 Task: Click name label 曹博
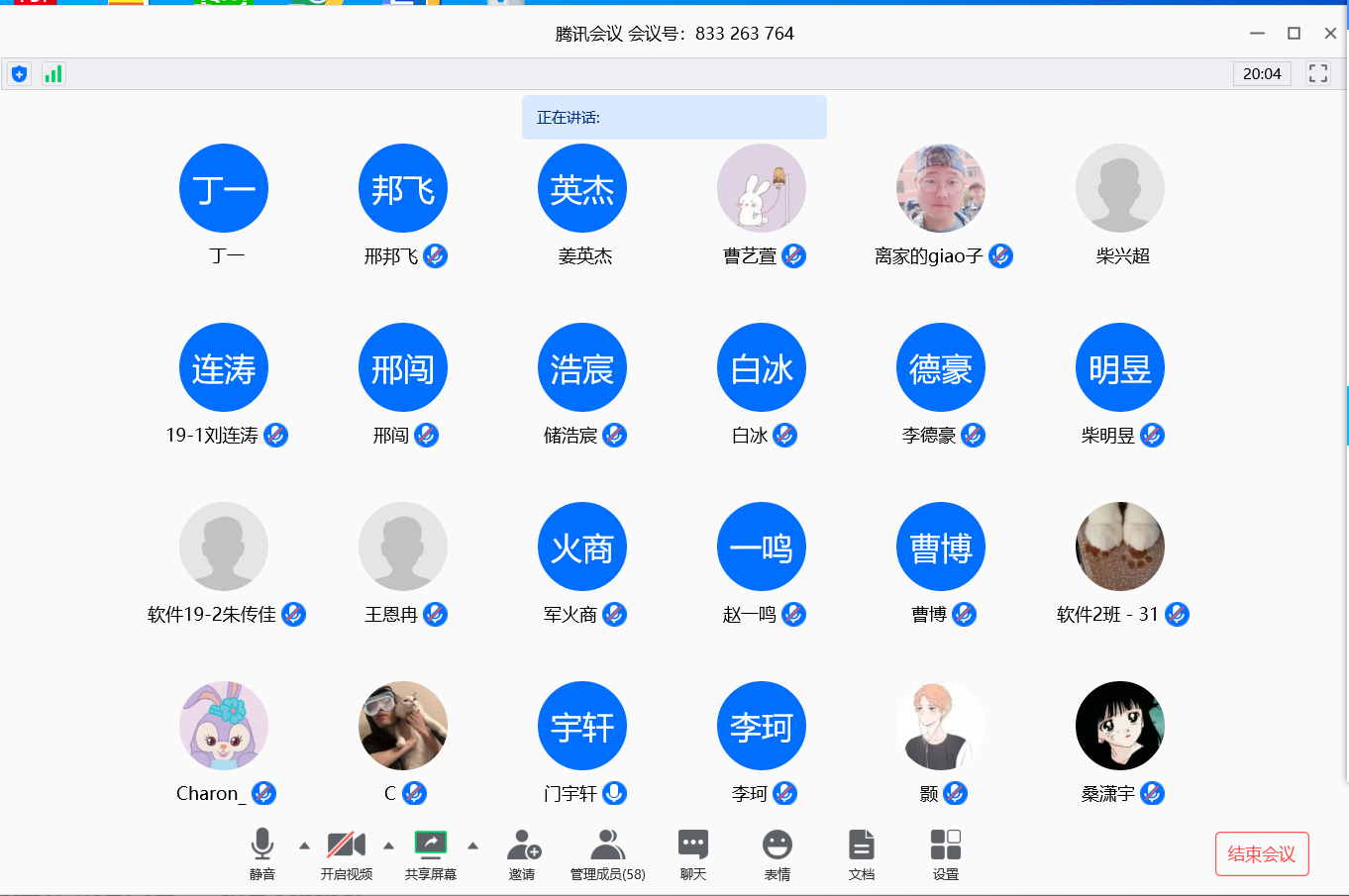pyautogui.click(x=929, y=615)
